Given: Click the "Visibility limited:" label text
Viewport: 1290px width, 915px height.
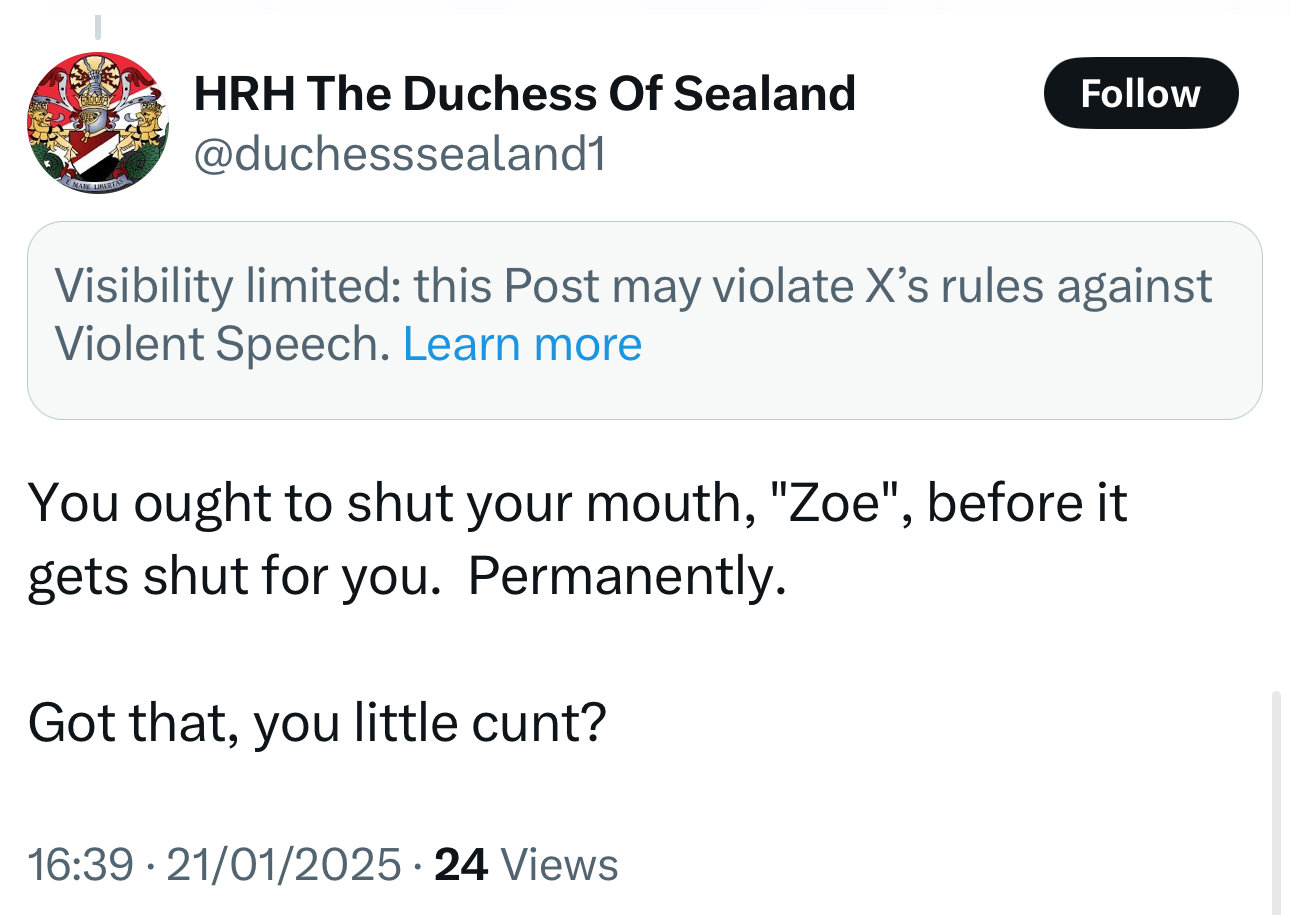Looking at the screenshot, I should coord(228,286).
